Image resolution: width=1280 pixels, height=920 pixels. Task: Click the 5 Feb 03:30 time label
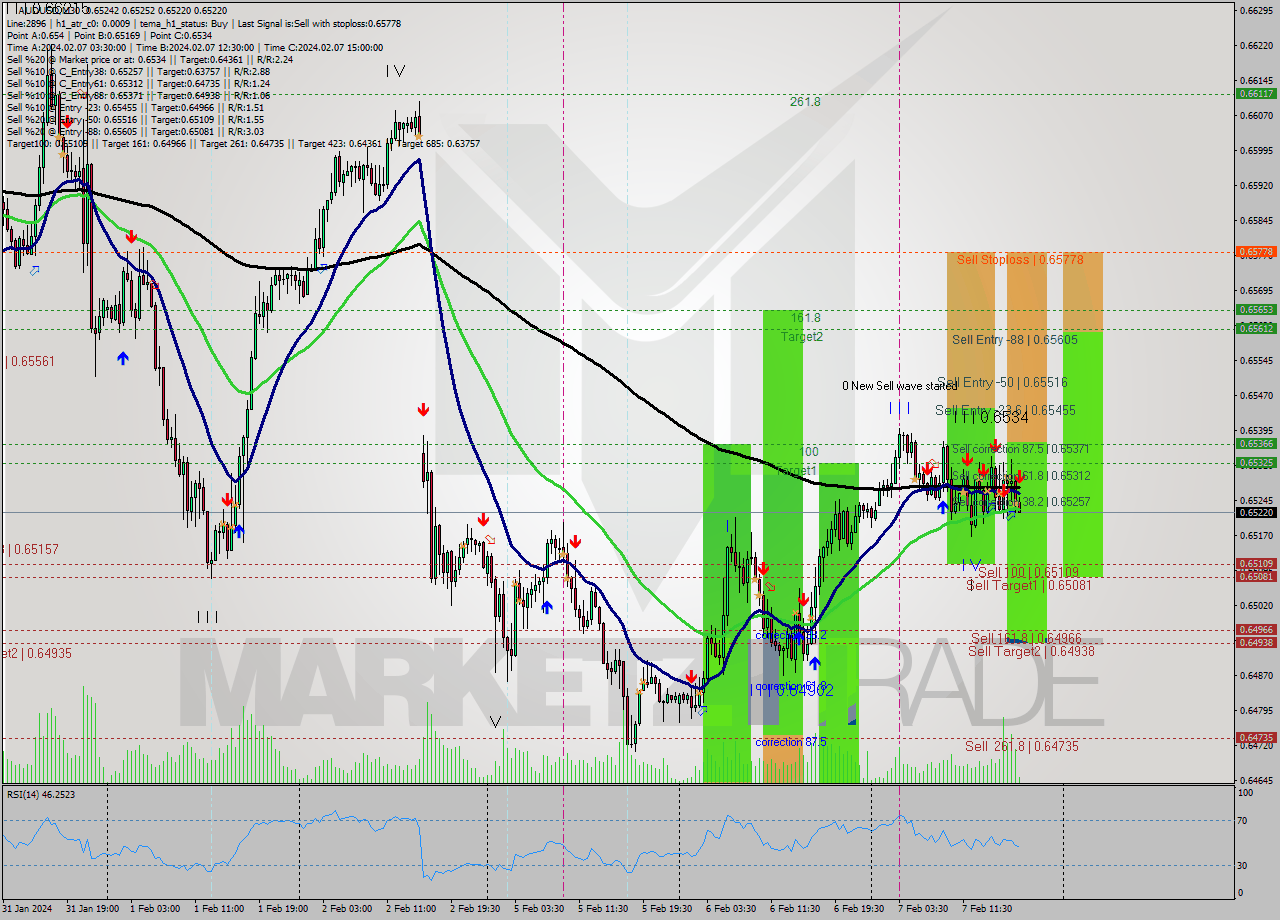[x=540, y=909]
